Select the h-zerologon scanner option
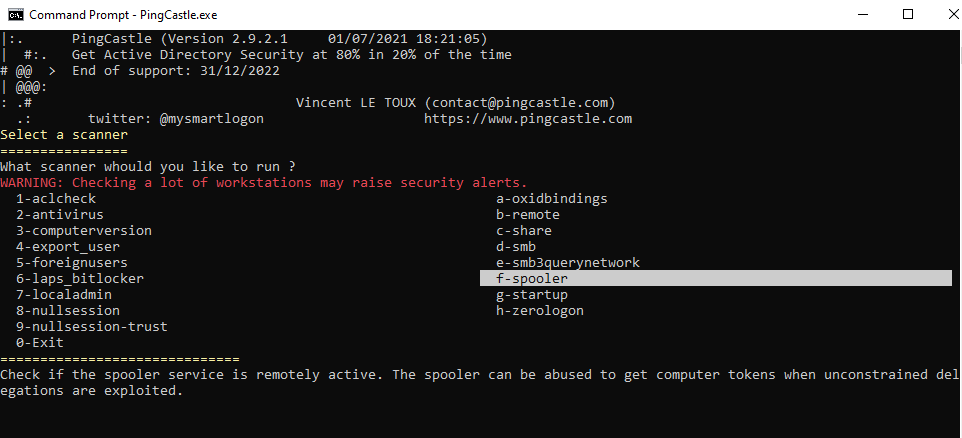Screen dimensions: 962x438 click(x=540, y=311)
